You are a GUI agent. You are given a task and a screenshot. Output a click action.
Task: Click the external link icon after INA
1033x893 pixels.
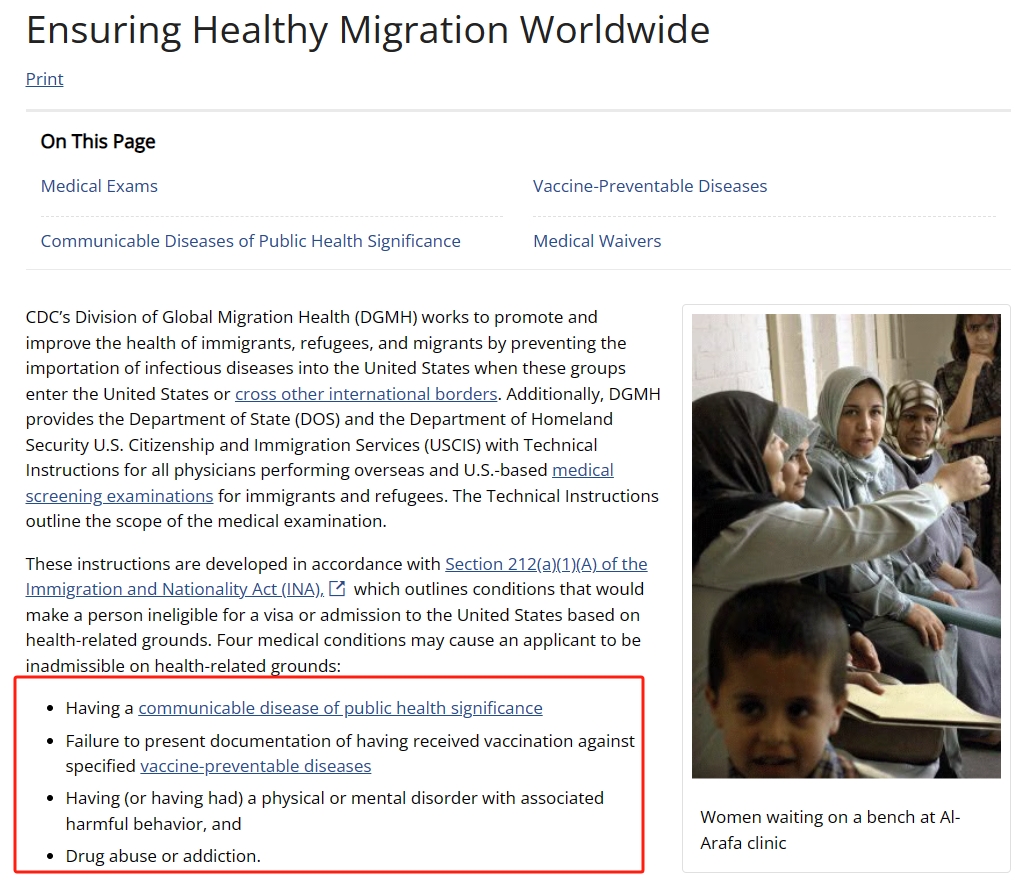tap(337, 589)
